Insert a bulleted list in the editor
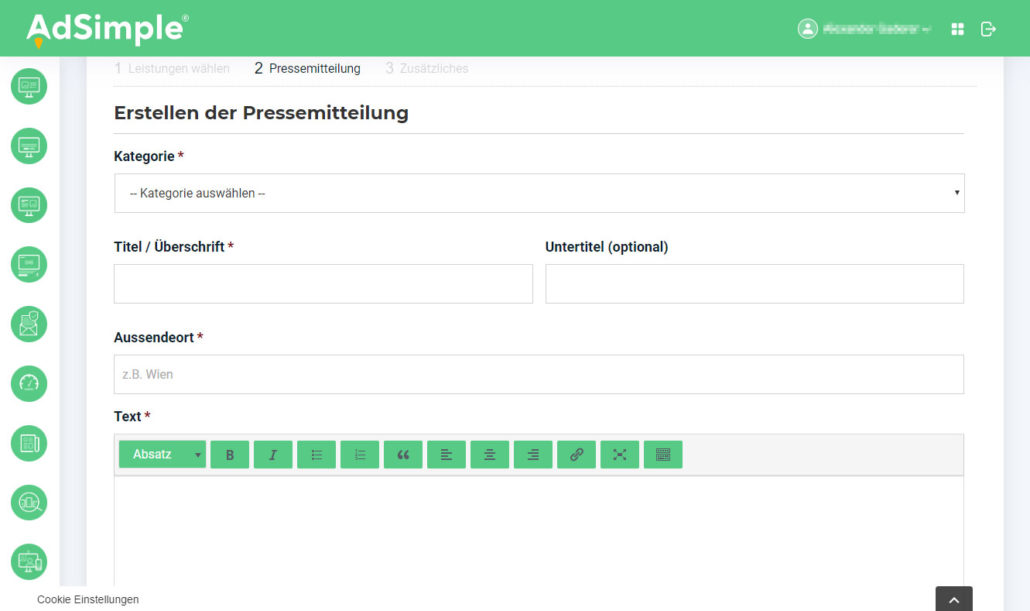The height and width of the screenshot is (611, 1030). 316,454
